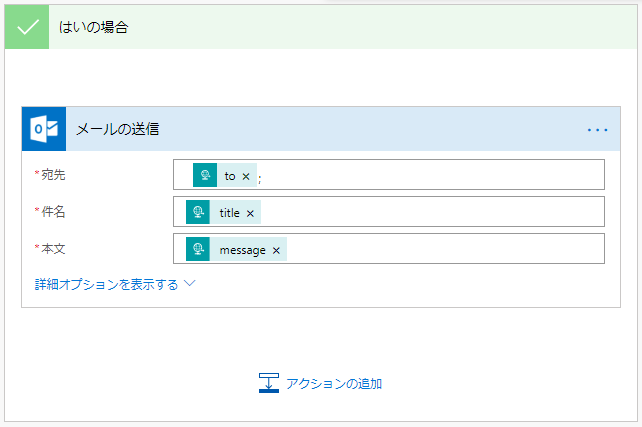Open the three-dot menu of メールの送信
The width and height of the screenshot is (642, 427).
pyautogui.click(x=597, y=130)
